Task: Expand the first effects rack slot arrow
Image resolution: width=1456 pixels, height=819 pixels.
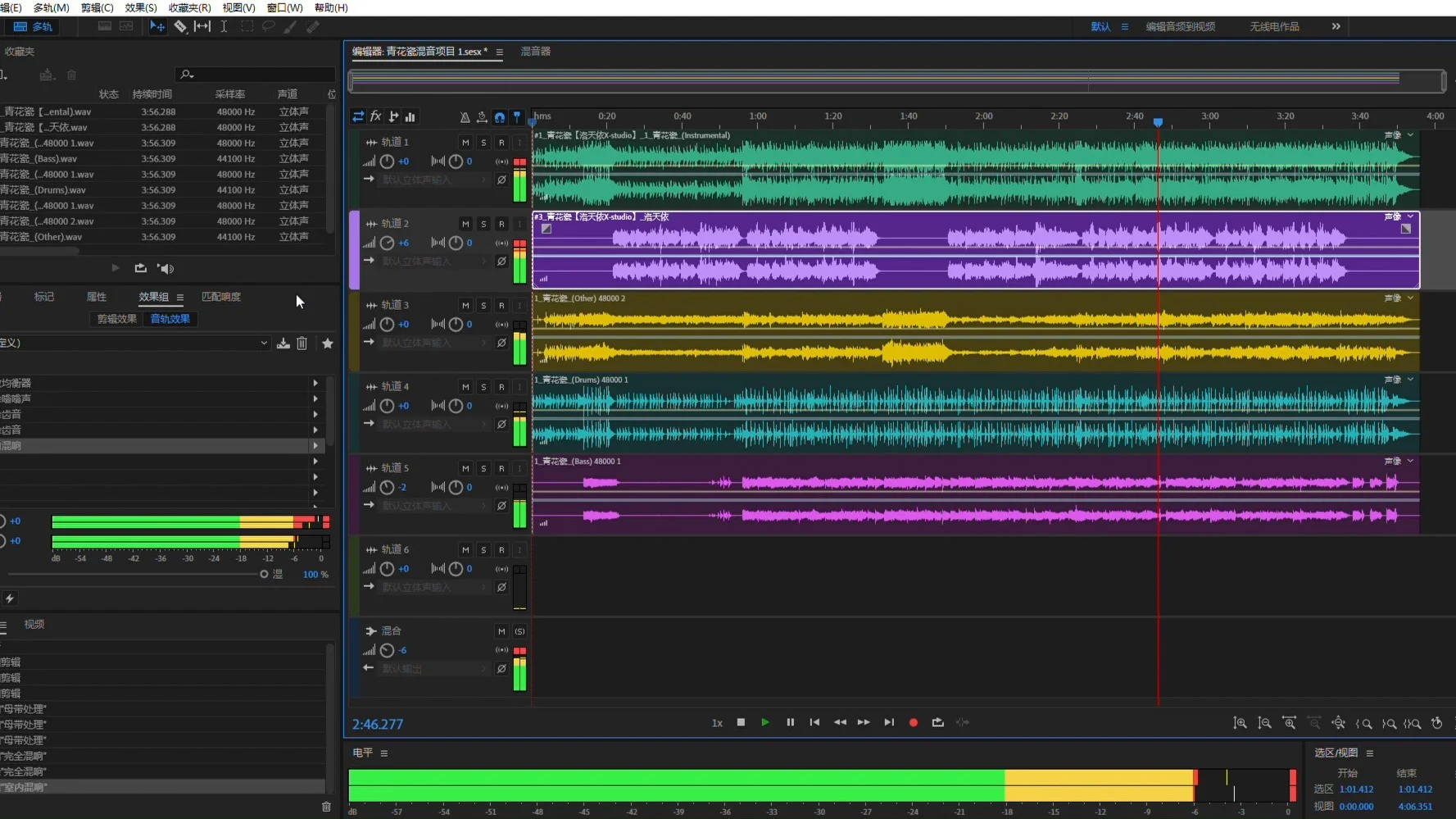Action: point(315,383)
